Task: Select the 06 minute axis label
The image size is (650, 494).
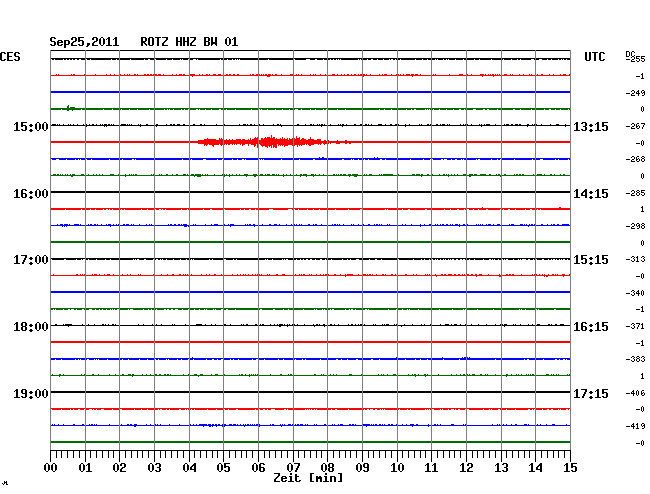Action: click(x=258, y=467)
